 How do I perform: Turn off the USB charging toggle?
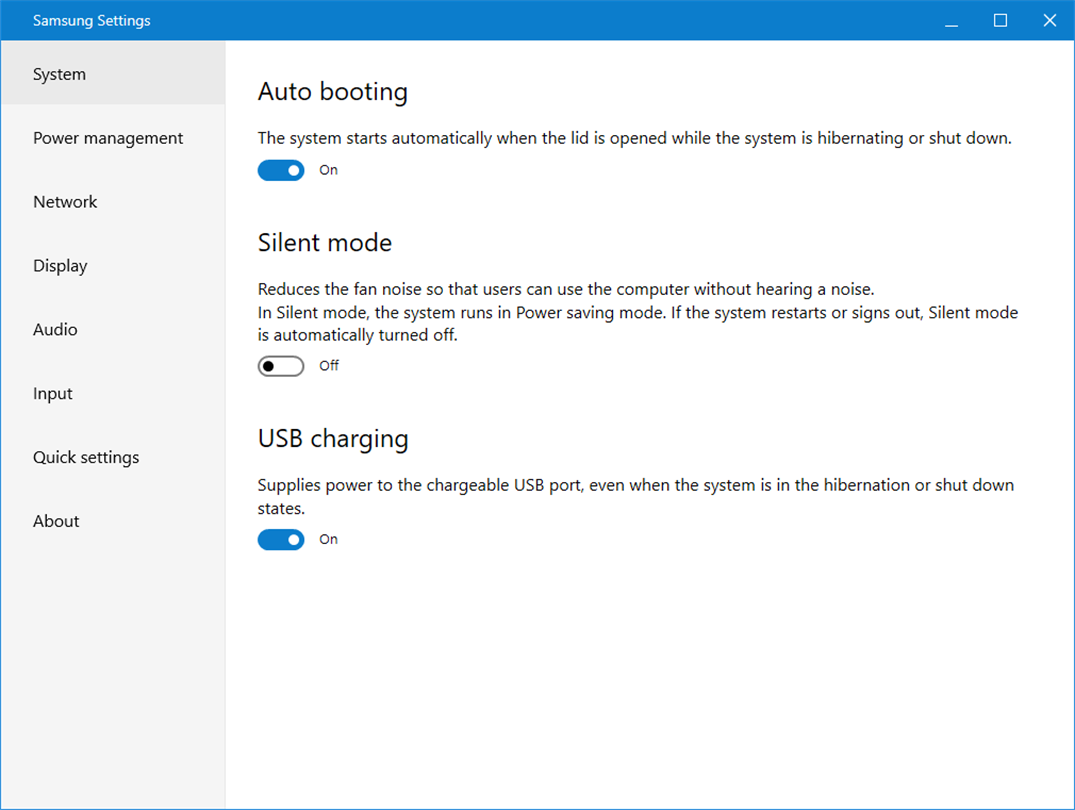[281, 540]
